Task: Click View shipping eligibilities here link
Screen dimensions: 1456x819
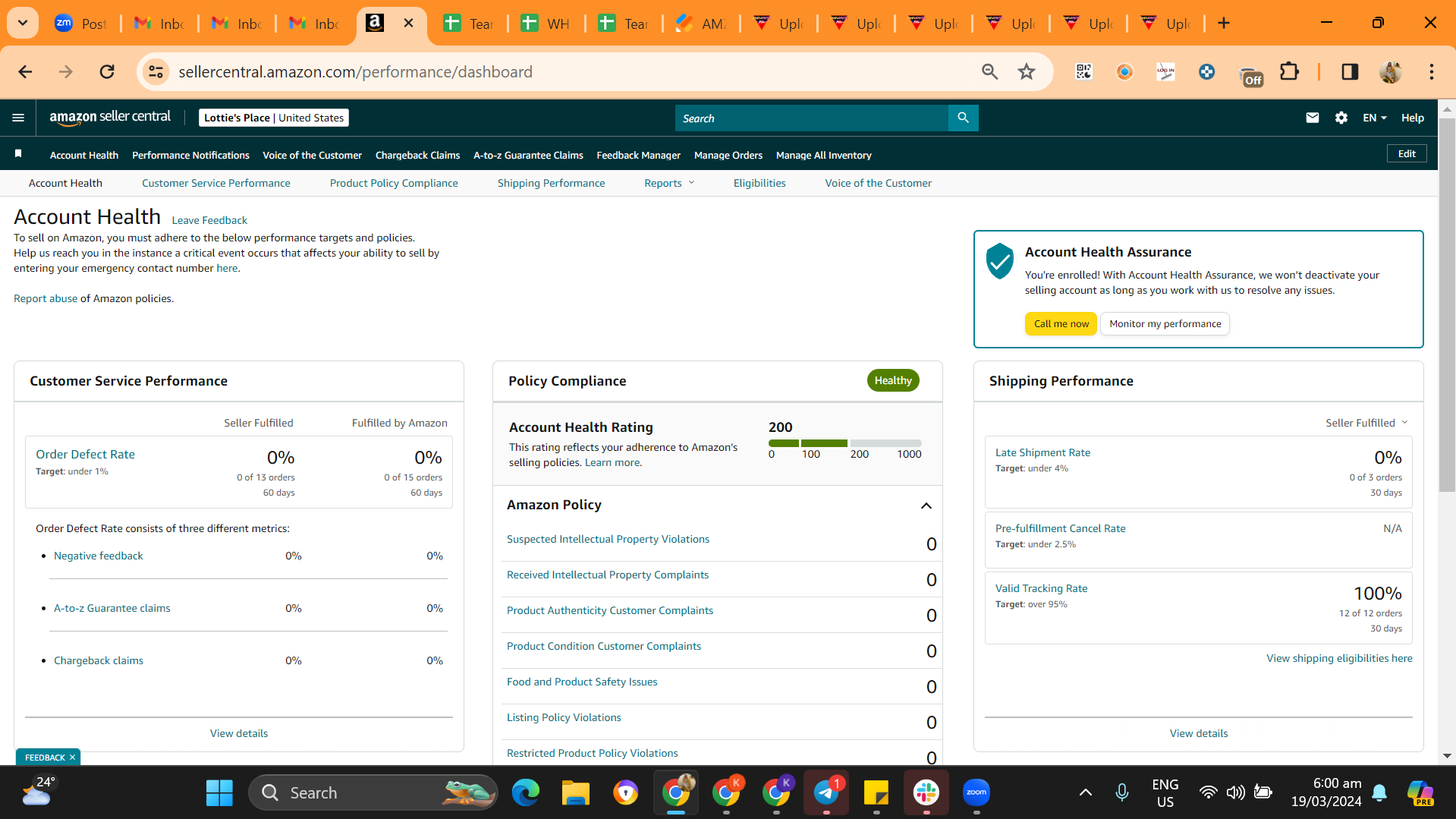Action: (1339, 658)
